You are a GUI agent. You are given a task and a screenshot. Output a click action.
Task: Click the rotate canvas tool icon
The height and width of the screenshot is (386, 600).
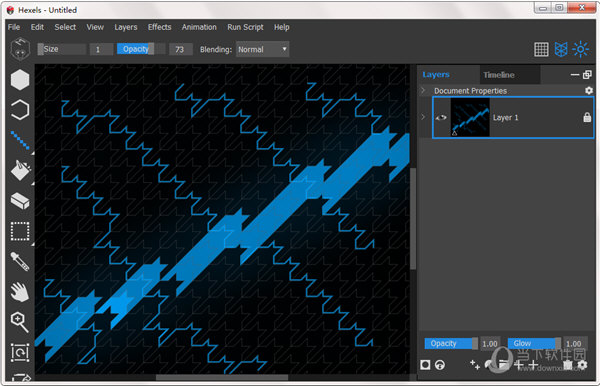tap(20, 352)
